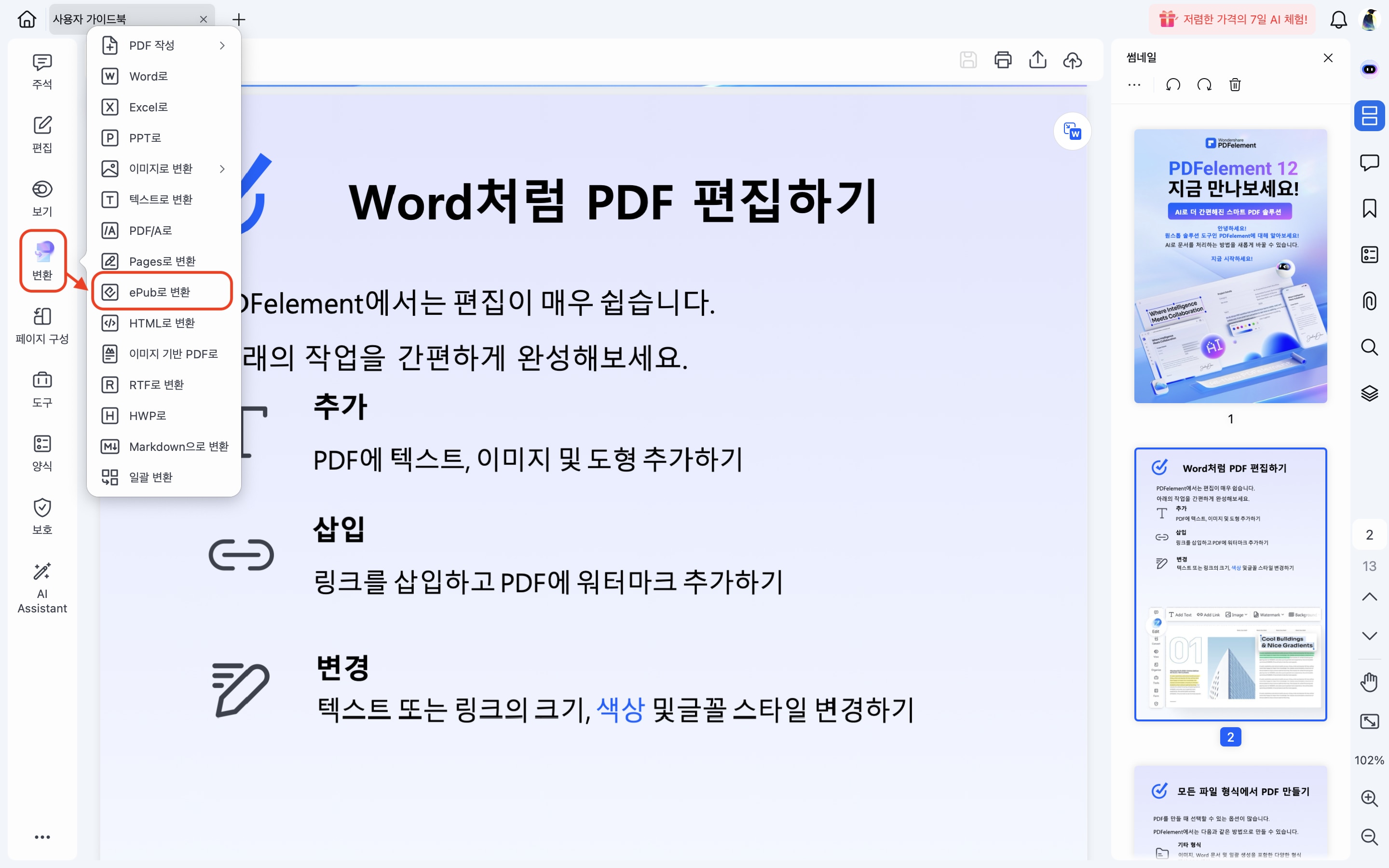The height and width of the screenshot is (868, 1389).
Task: Select Word로 from the convert menu
Action: [x=147, y=76]
